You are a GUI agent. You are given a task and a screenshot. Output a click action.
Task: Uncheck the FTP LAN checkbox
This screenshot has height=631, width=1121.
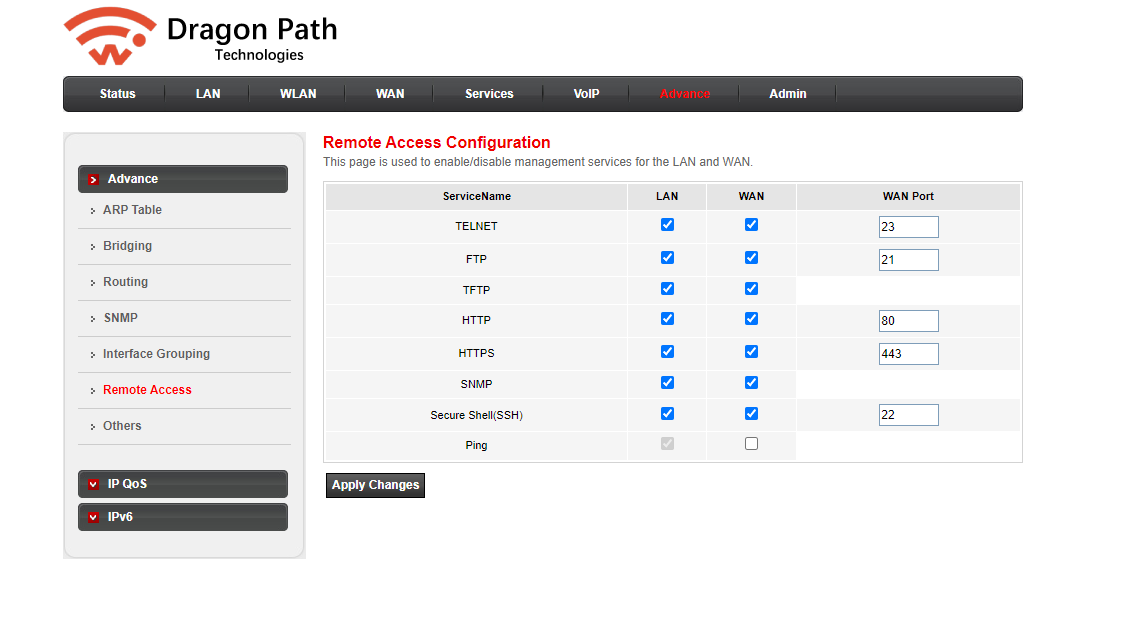(667, 257)
